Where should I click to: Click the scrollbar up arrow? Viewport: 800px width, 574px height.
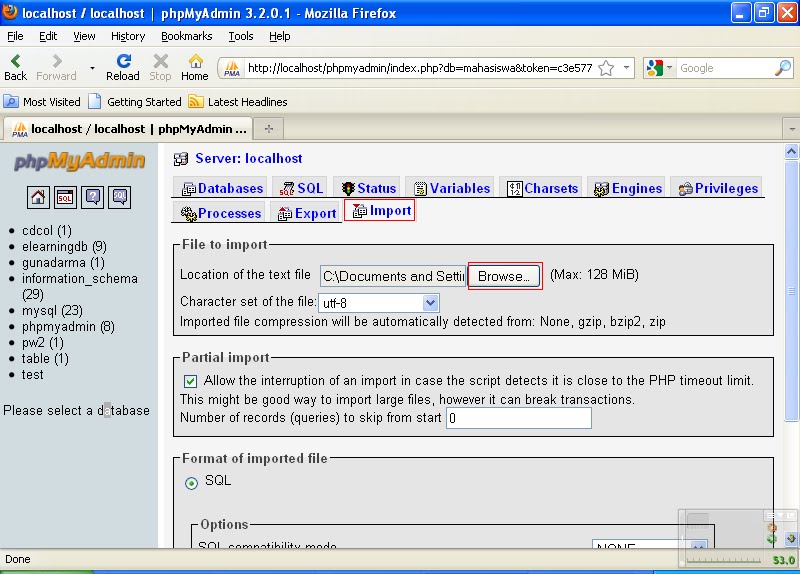tap(791, 151)
